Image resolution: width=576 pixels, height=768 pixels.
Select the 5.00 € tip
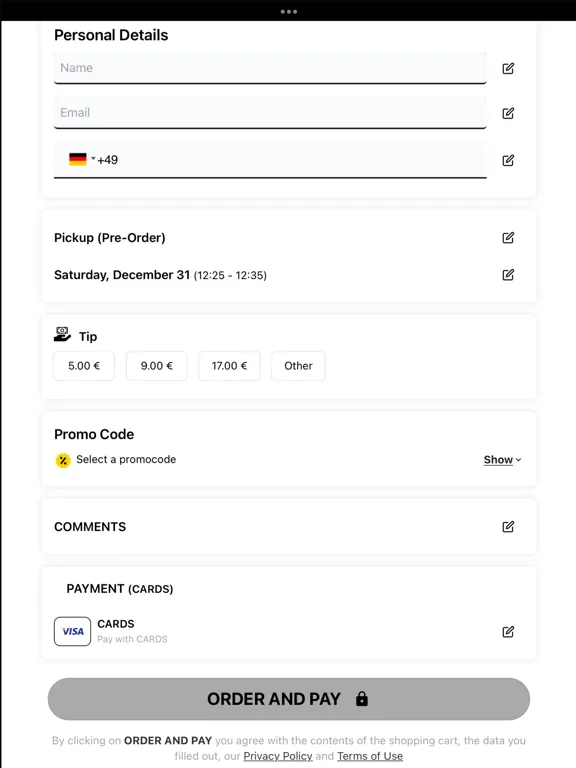click(84, 366)
